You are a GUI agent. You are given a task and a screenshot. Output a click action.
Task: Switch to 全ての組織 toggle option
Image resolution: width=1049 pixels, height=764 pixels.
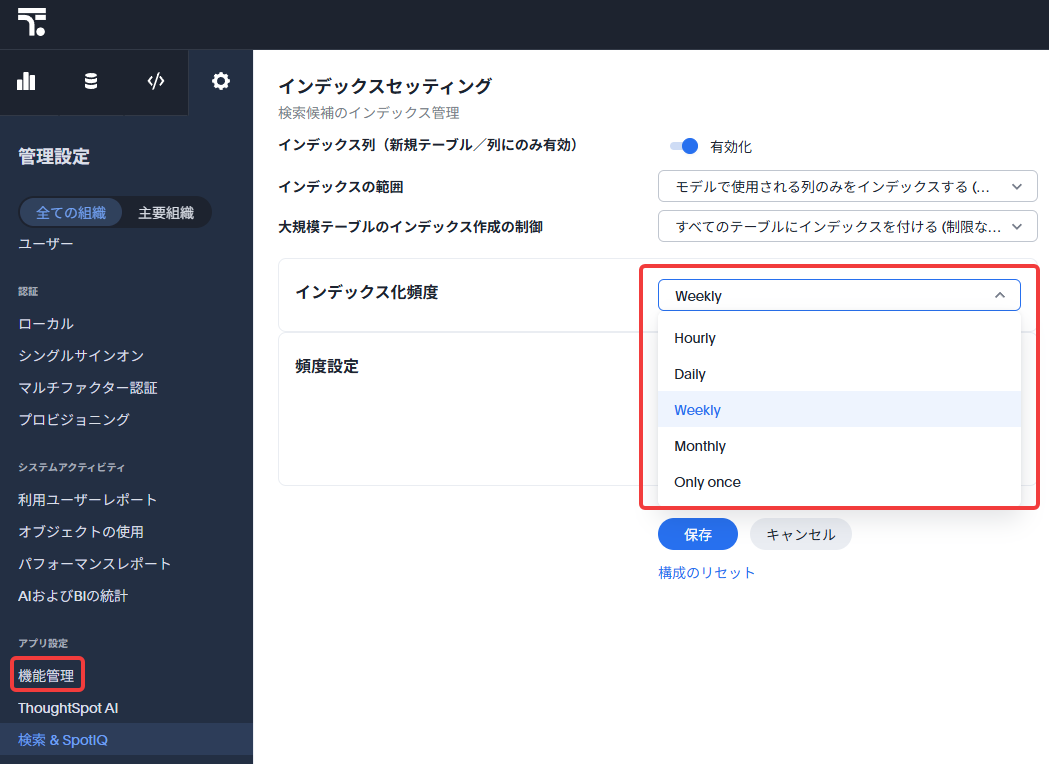pos(71,213)
